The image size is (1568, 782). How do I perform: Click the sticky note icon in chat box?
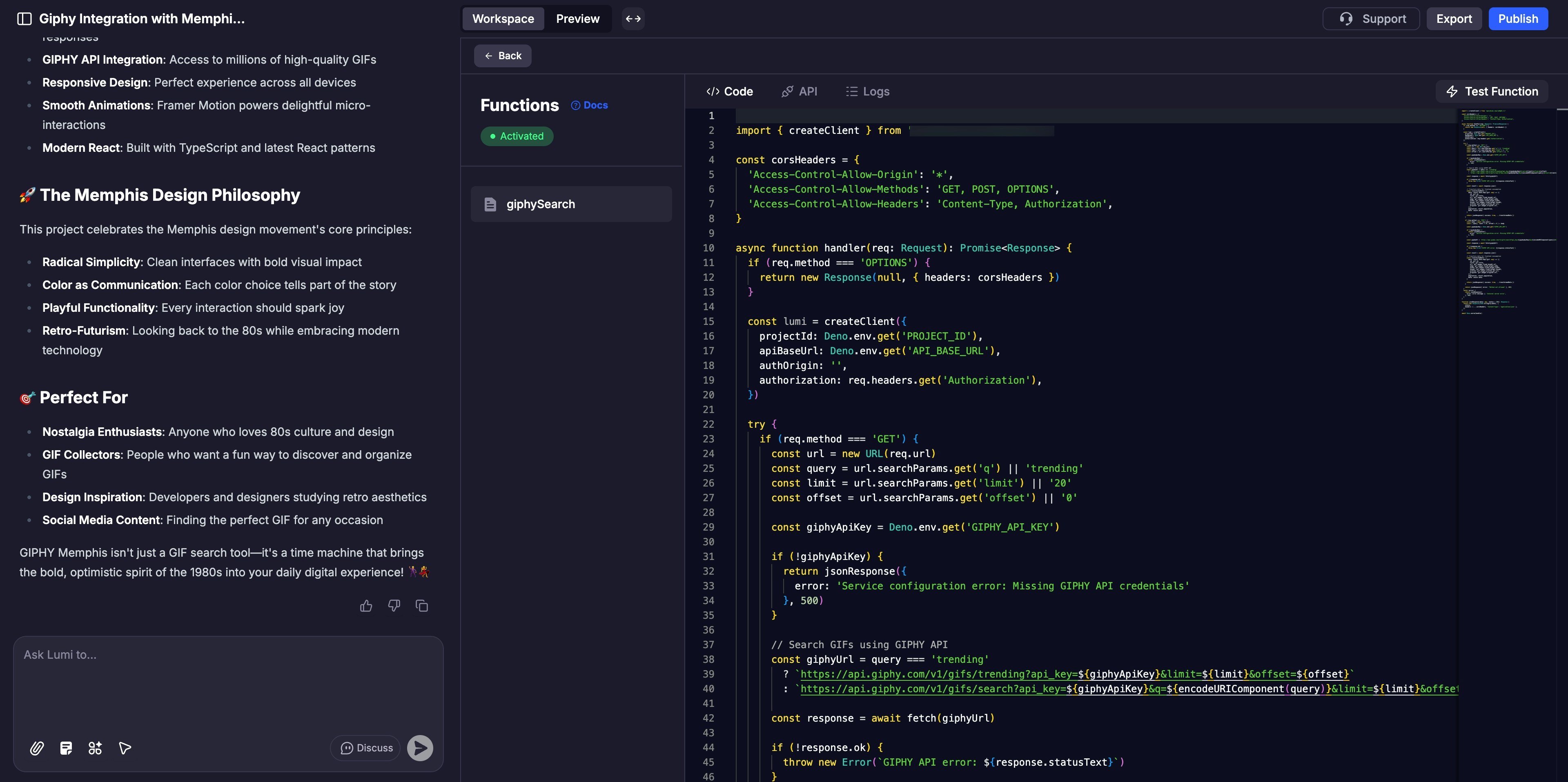tap(66, 748)
